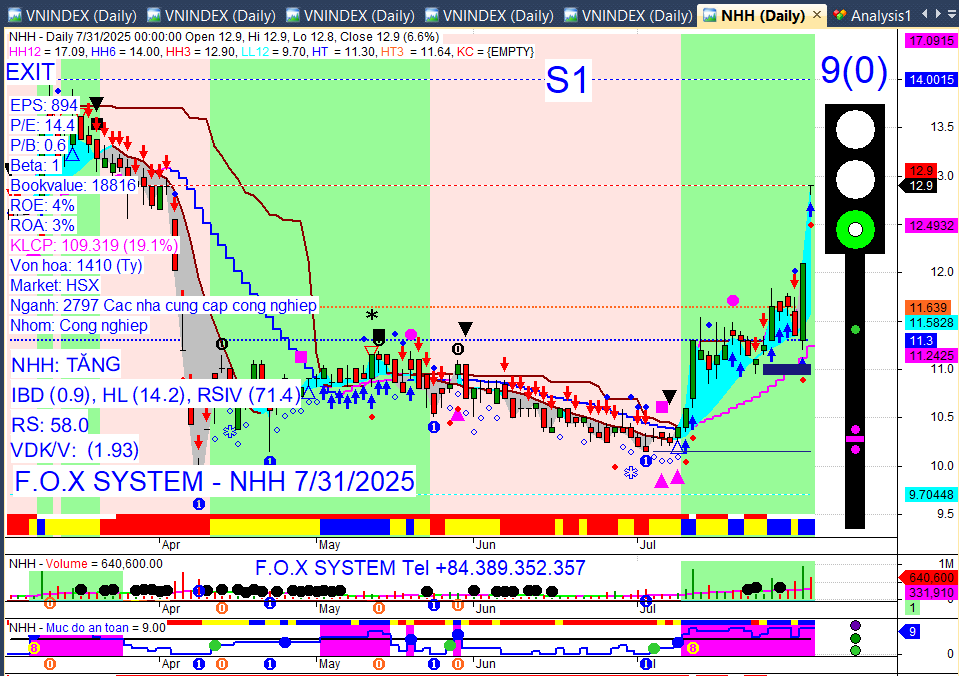Click the black down-triangle marker in late May
Image resolution: width=959 pixels, height=676 pixels.
(x=465, y=329)
